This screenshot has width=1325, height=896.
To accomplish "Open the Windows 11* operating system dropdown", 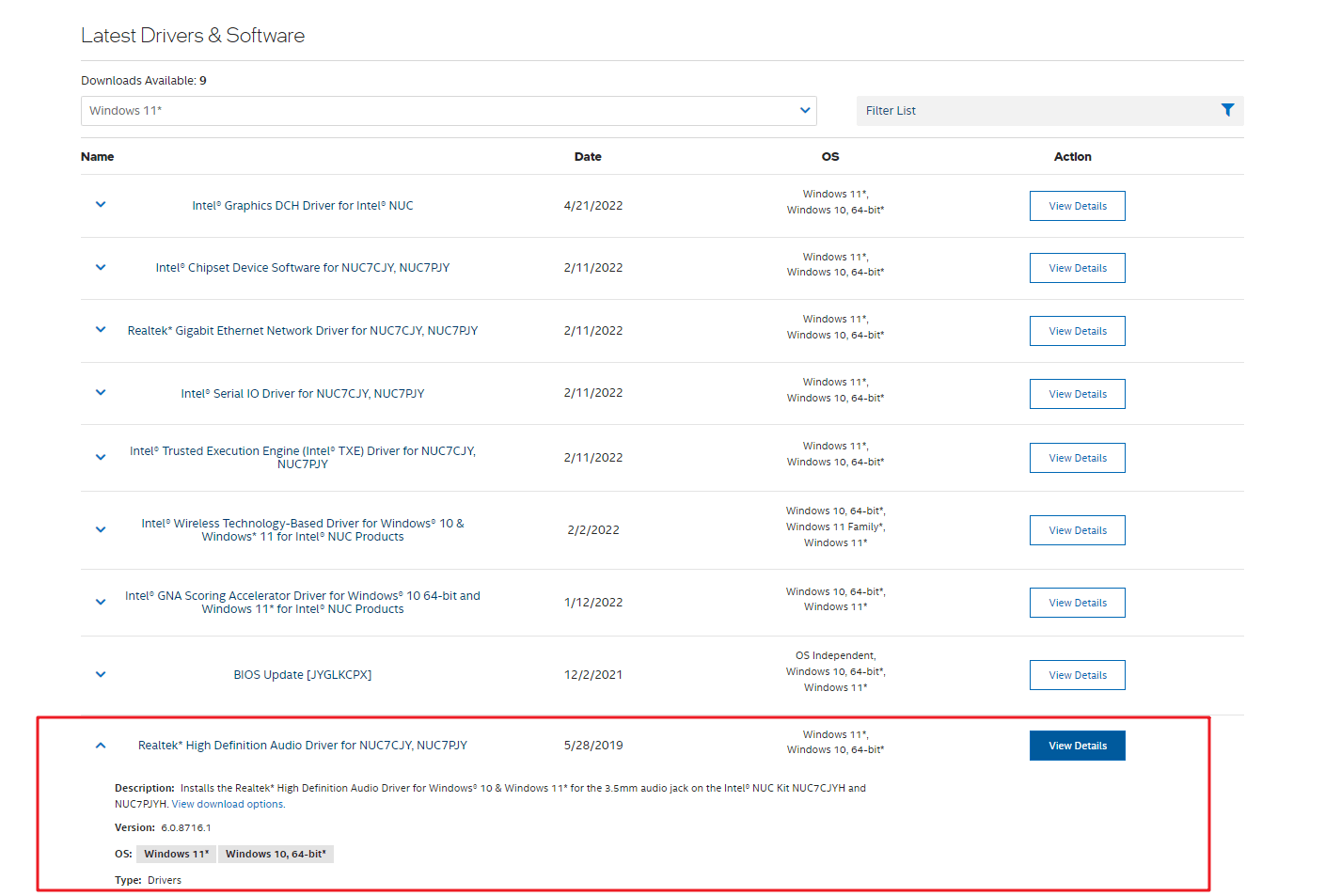I will (449, 111).
